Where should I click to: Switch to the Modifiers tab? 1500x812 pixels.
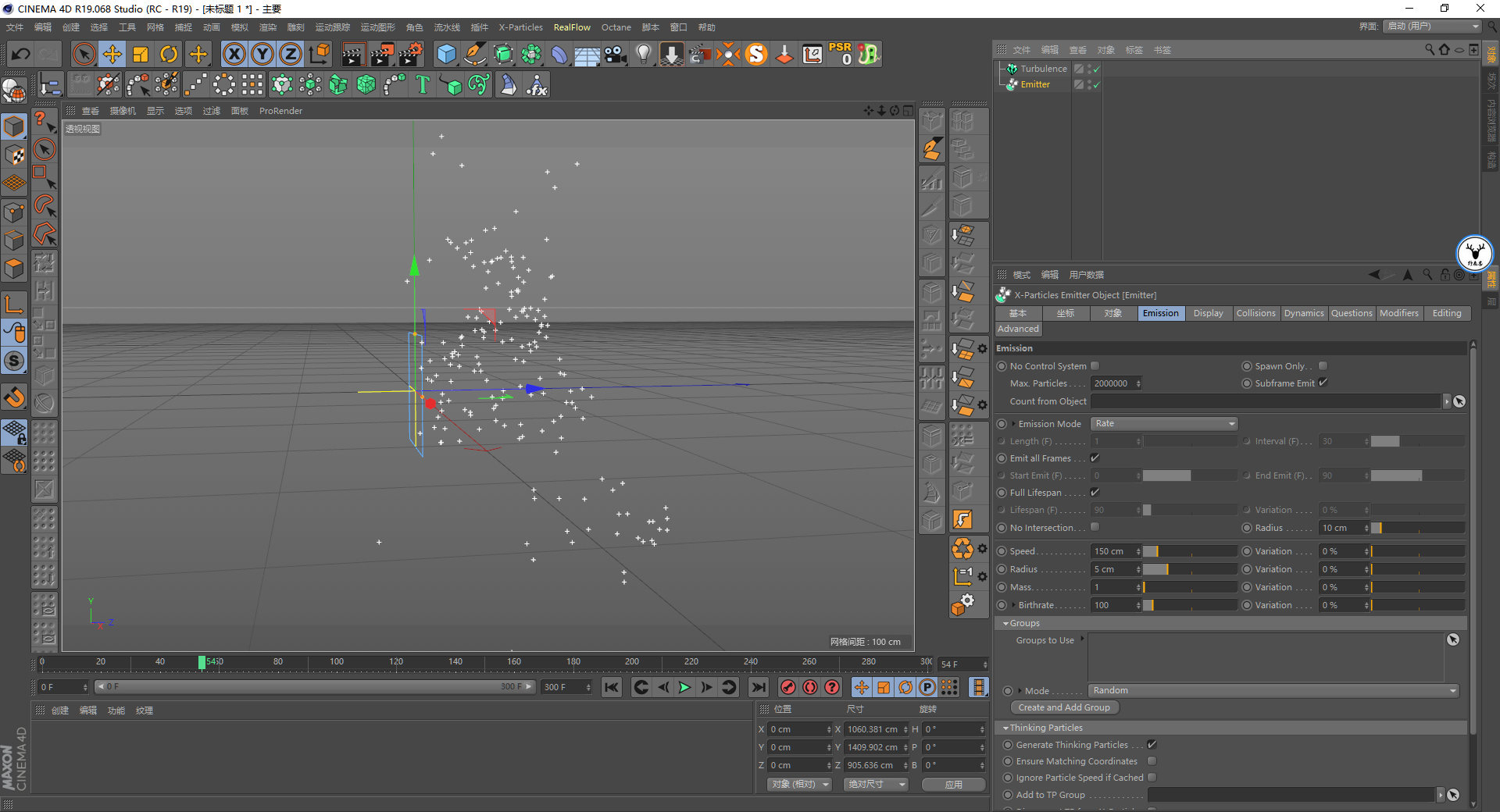pyautogui.click(x=1399, y=313)
